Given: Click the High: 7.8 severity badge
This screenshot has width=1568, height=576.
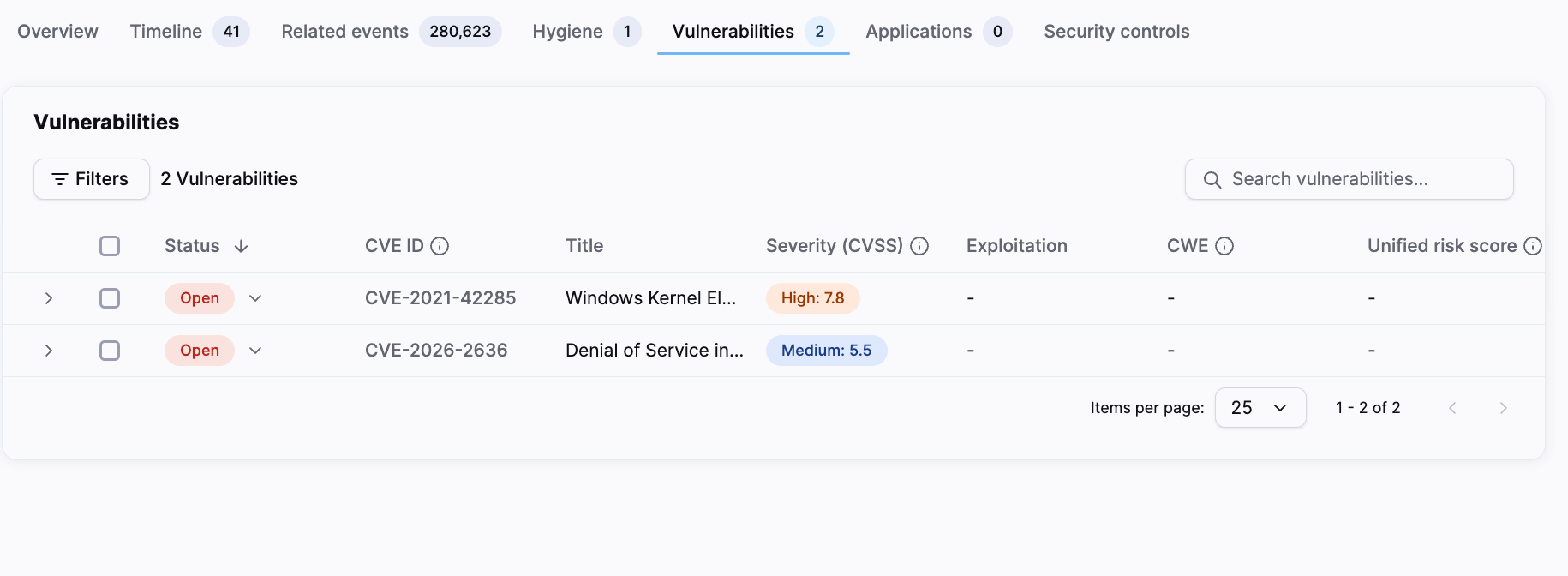Looking at the screenshot, I should 813,298.
